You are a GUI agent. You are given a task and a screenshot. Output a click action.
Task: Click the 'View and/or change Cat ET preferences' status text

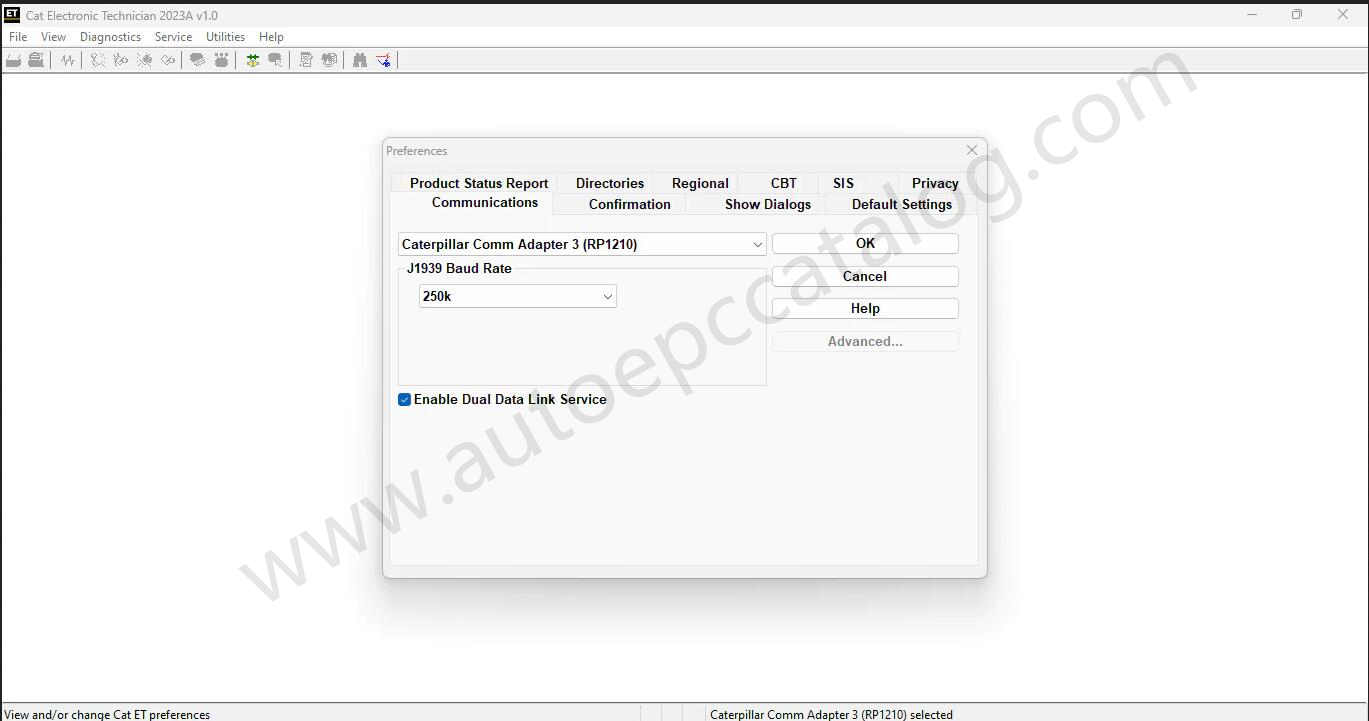pos(107,714)
